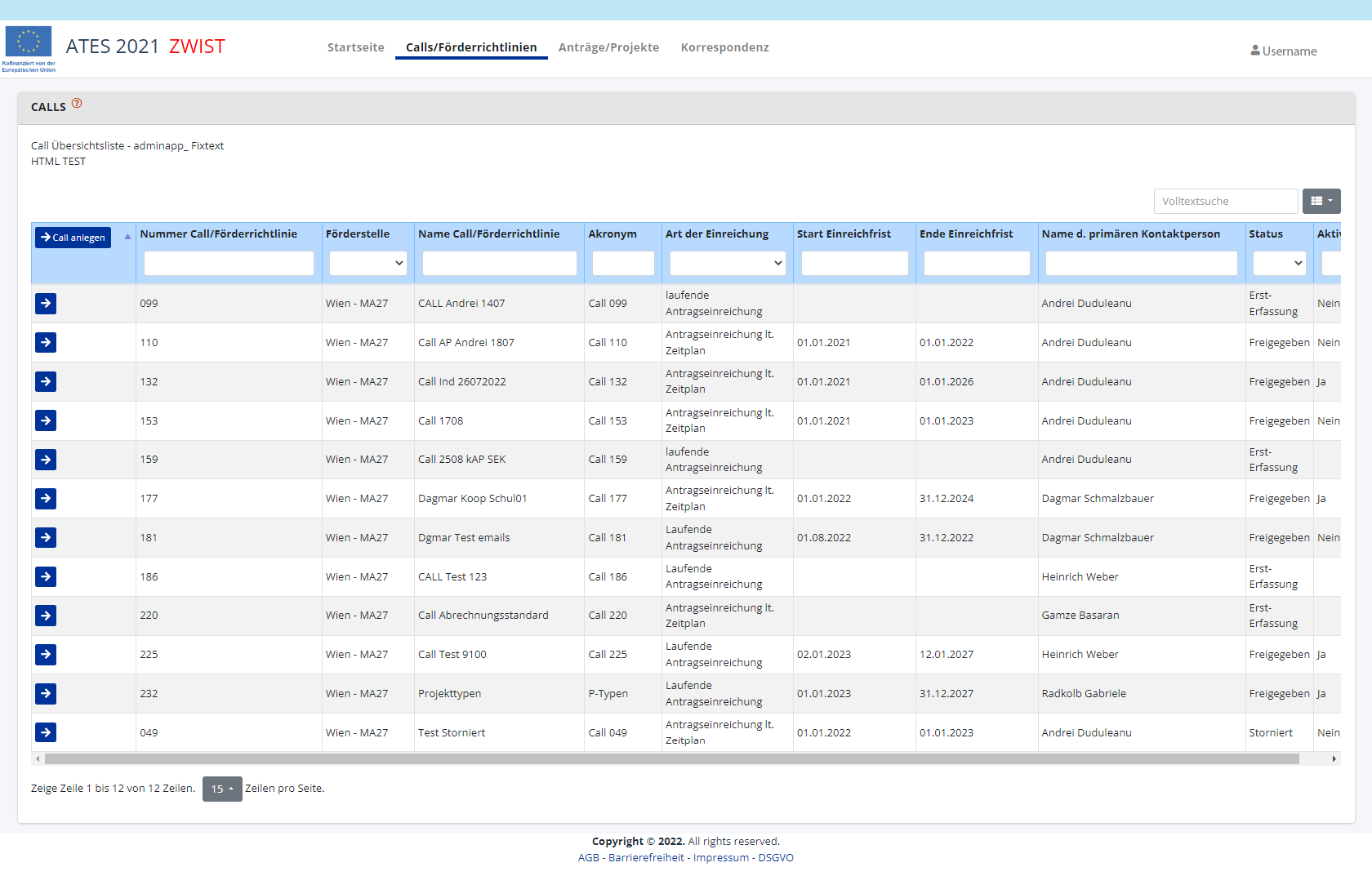Click the Volltextsuche search field
This screenshot has width=1372, height=876.
[1225, 201]
